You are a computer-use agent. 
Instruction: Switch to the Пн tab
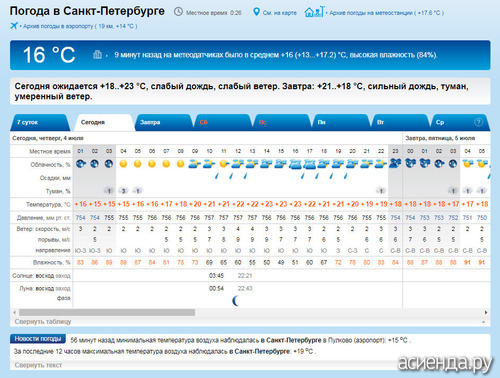point(341,122)
